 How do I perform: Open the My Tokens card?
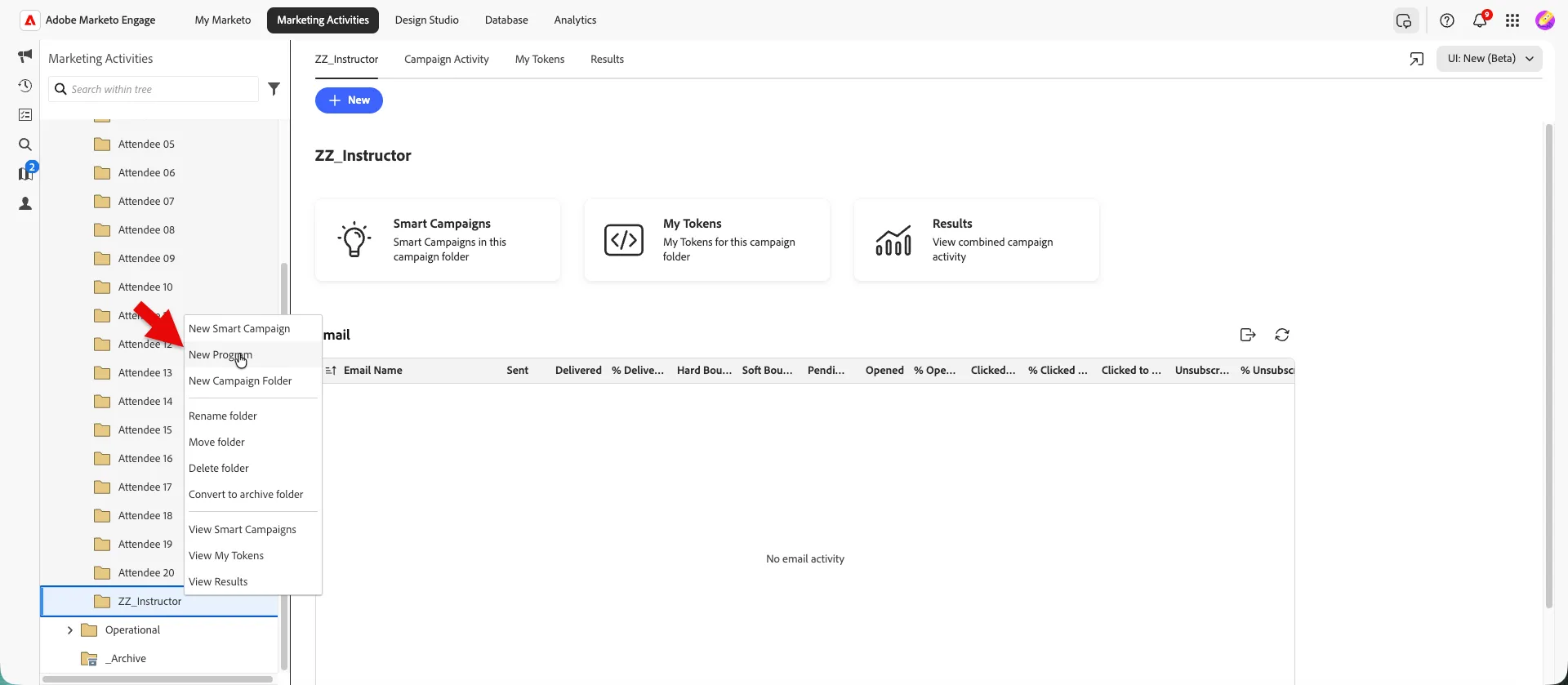(x=707, y=240)
